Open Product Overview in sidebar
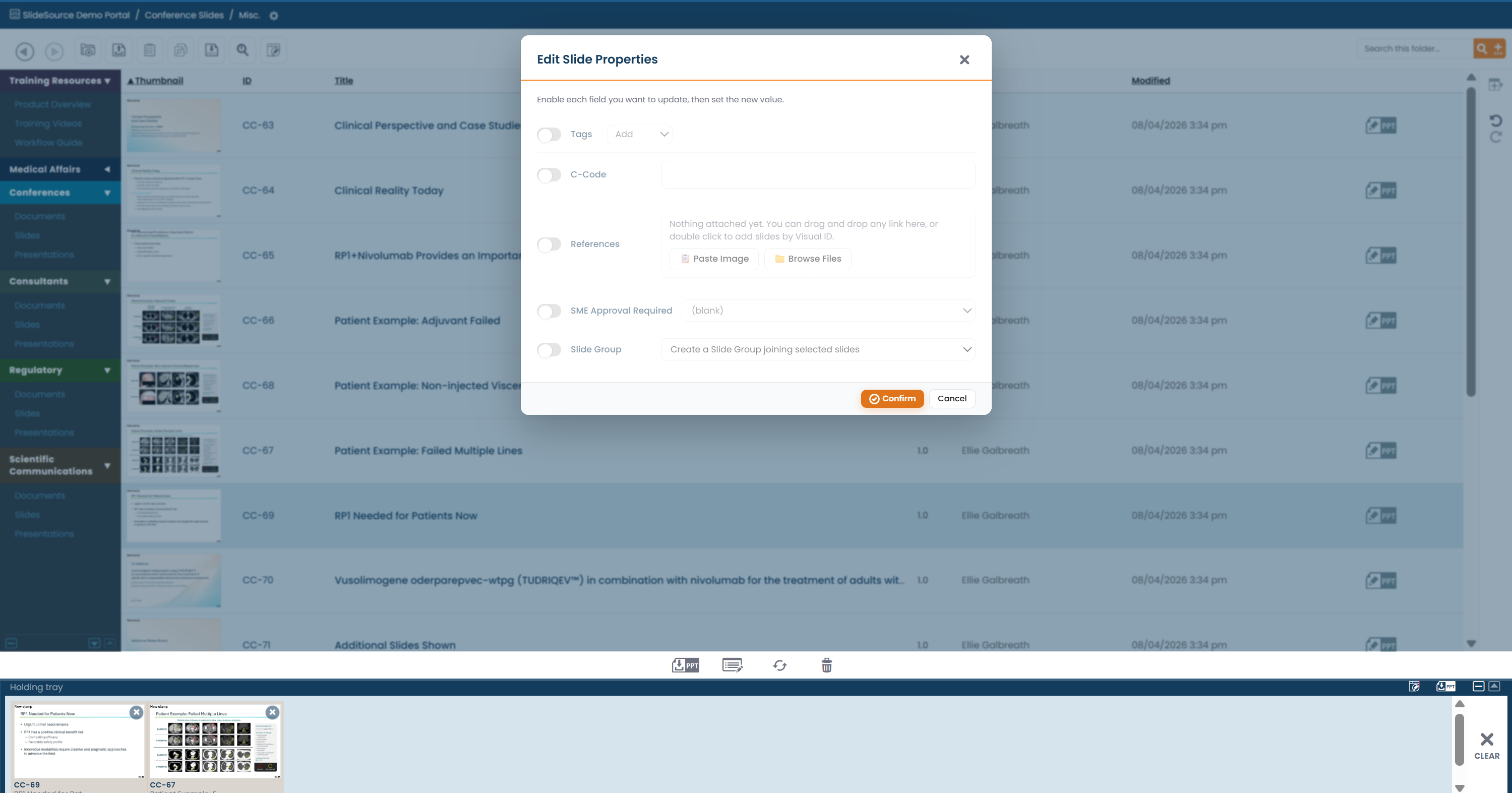The width and height of the screenshot is (1512, 793). pos(53,104)
